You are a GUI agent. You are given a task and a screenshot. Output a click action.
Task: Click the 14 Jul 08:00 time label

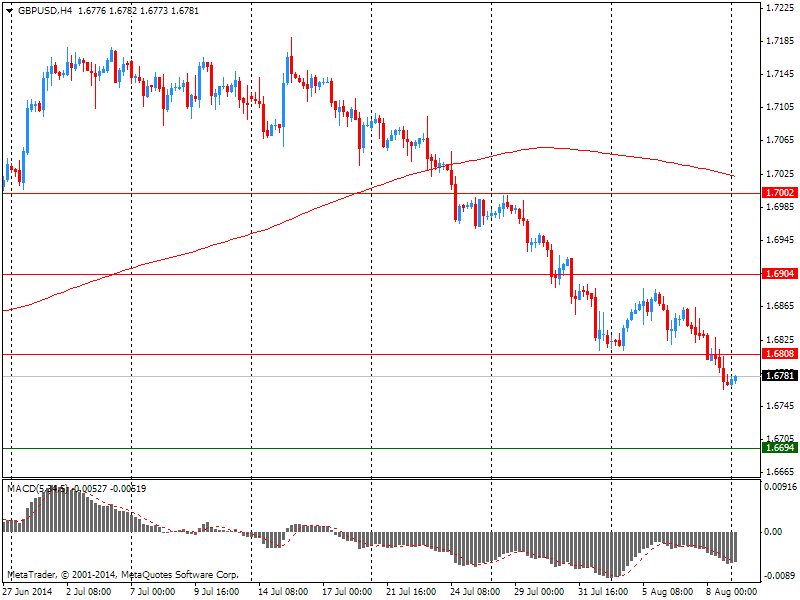pyautogui.click(x=283, y=592)
